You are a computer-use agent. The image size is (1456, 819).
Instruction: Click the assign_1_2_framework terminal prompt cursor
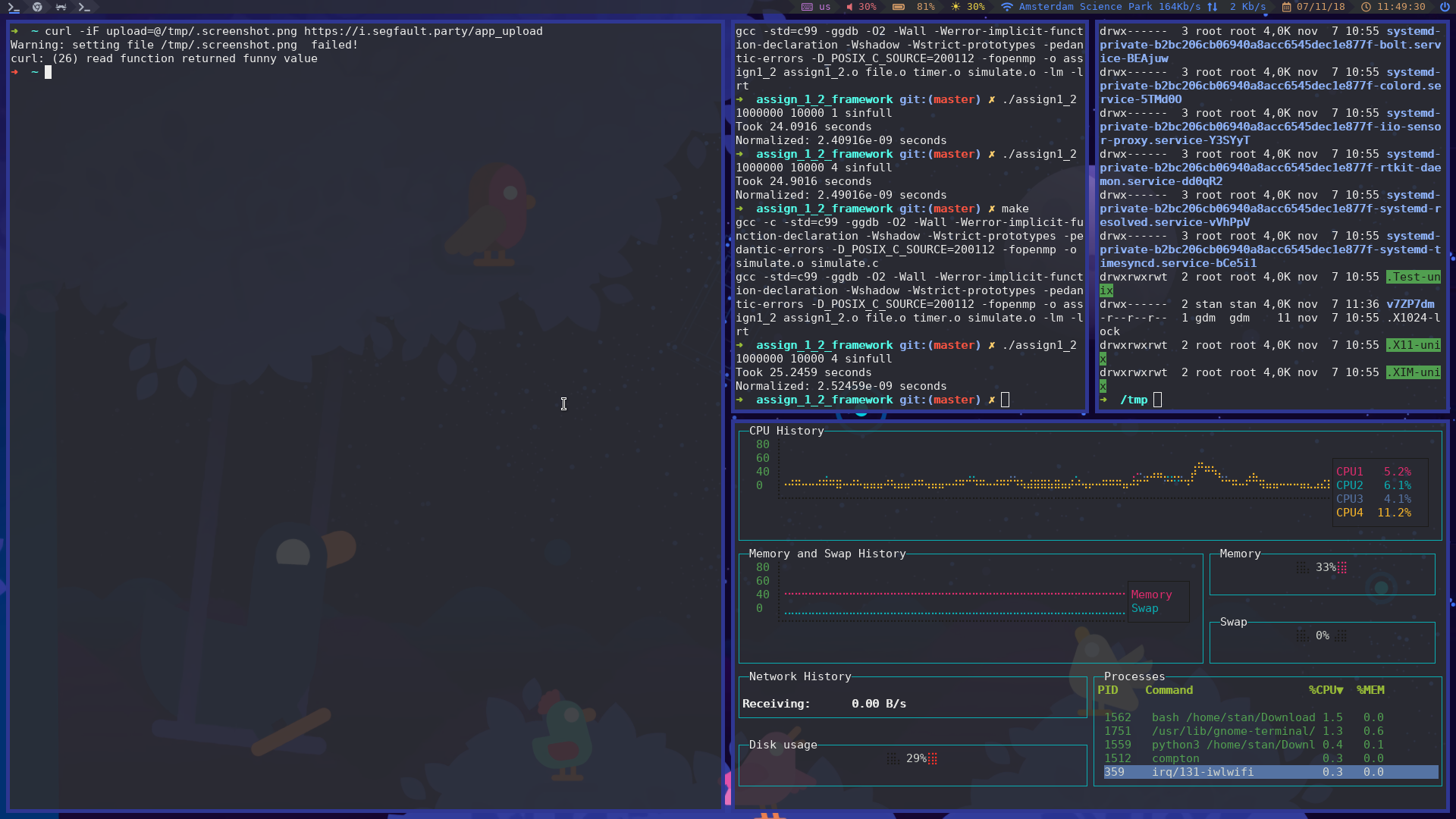tap(1005, 400)
